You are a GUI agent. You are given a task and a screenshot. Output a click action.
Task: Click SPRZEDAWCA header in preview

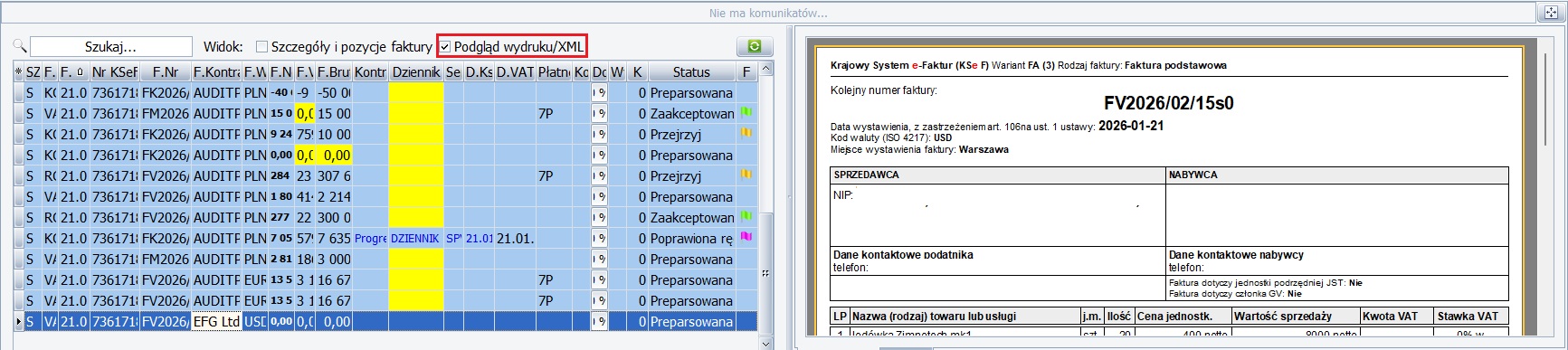866,175
